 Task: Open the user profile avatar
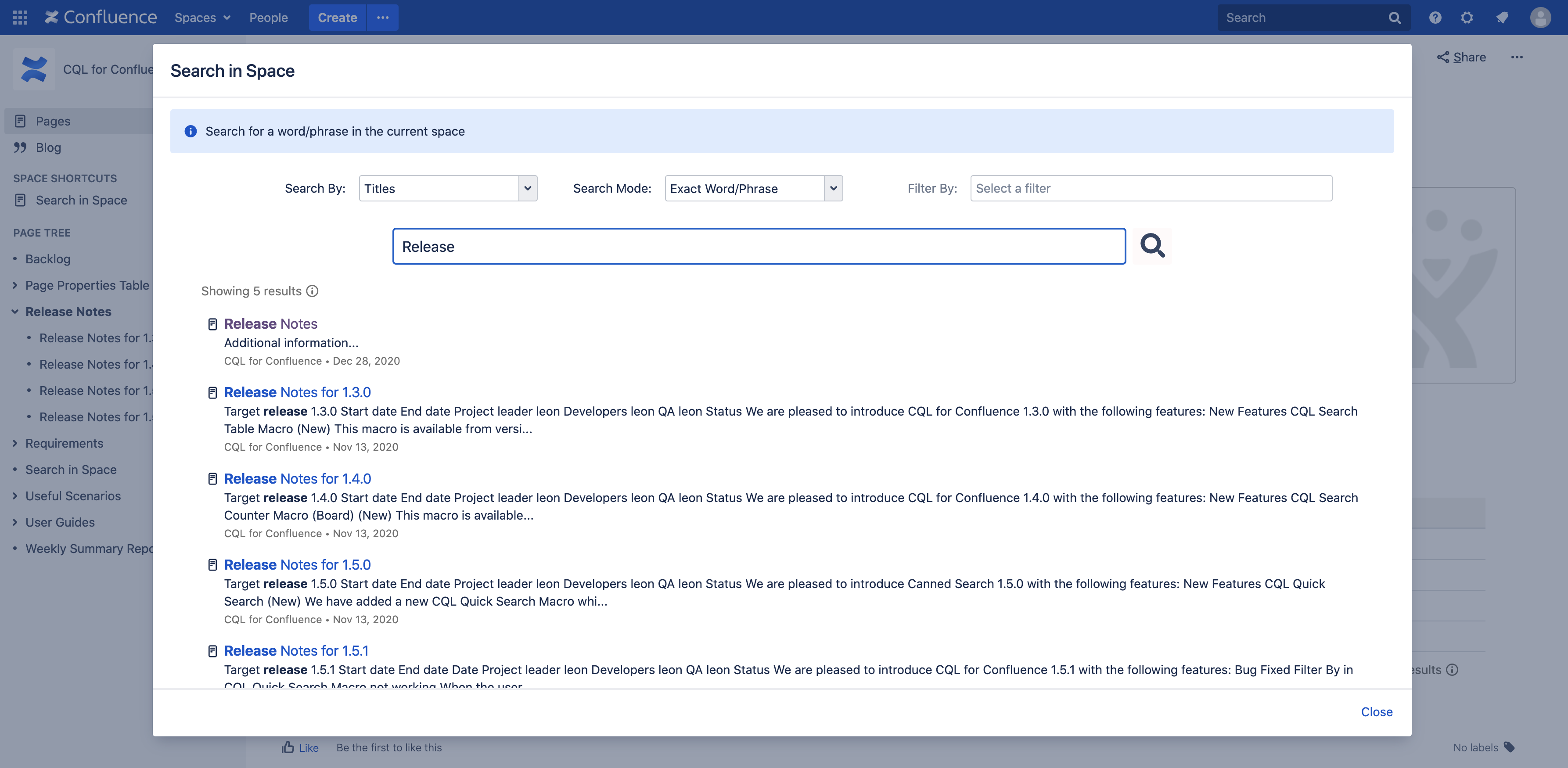coord(1540,18)
